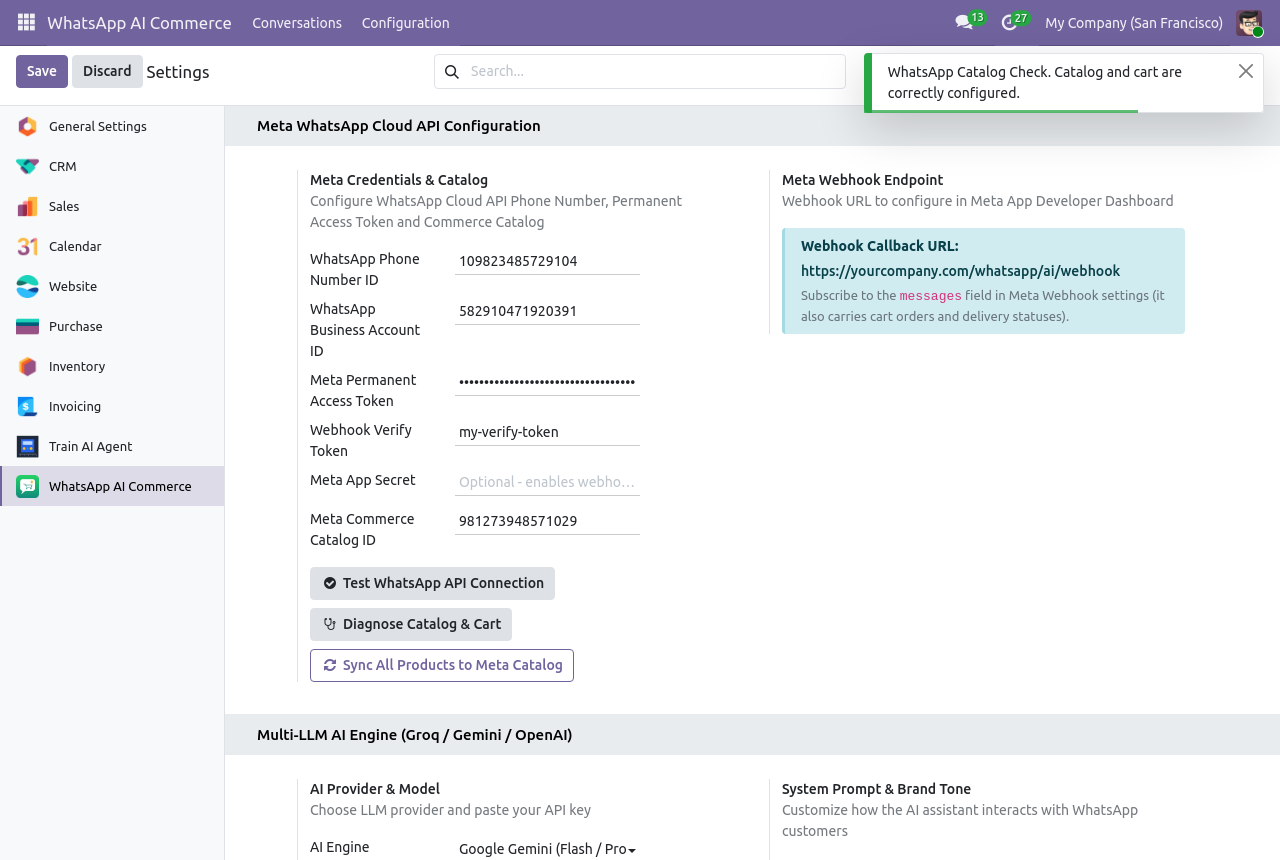Screen dimensions: 1280x860
Task: Edit the Meta Commerce Catalog ID field
Action: click(547, 521)
